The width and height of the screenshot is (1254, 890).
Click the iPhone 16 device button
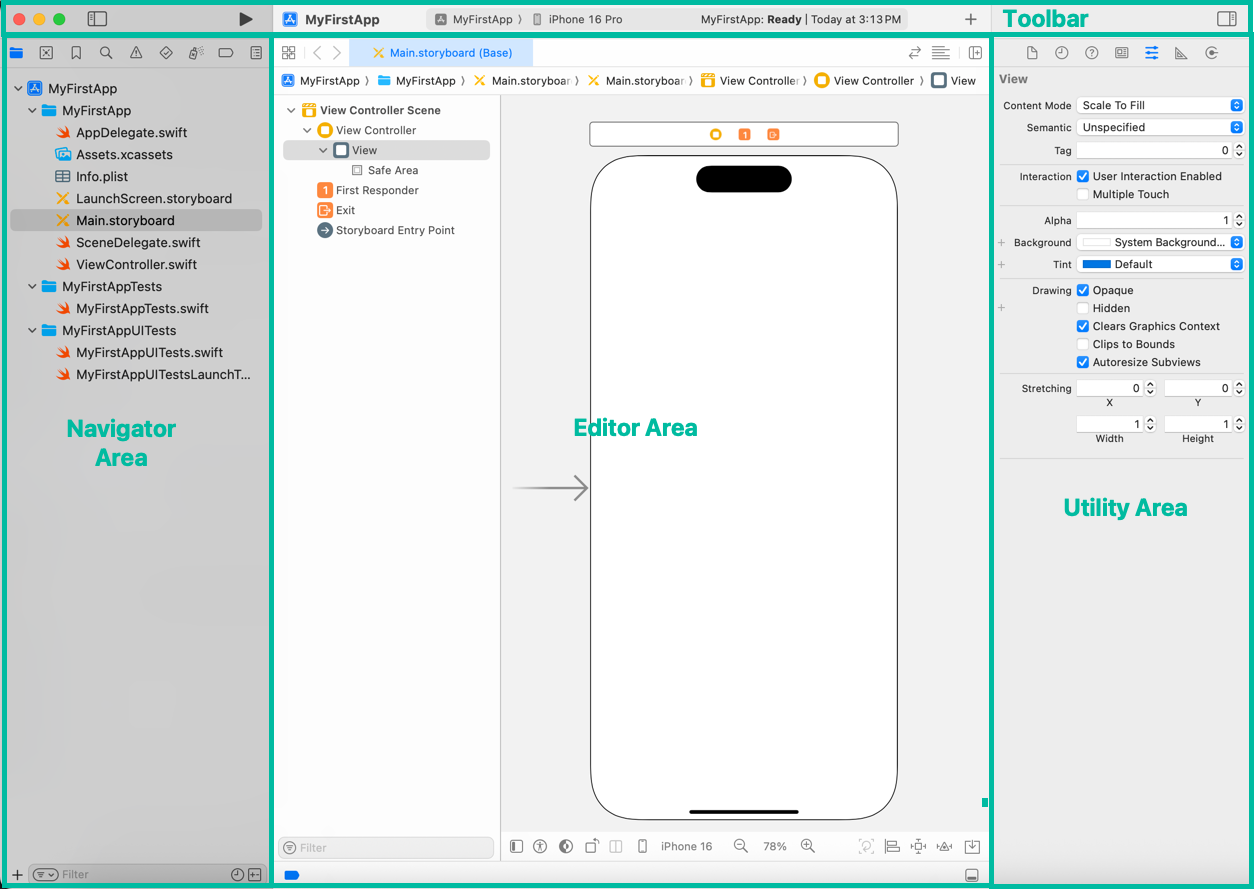[x=686, y=846]
